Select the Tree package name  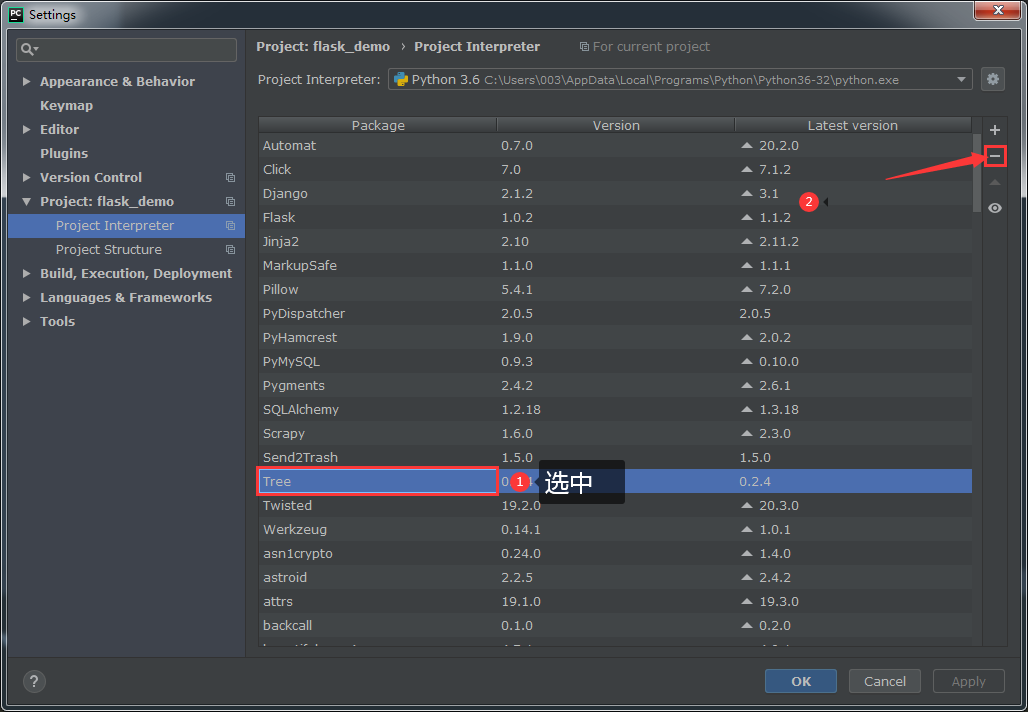277,481
